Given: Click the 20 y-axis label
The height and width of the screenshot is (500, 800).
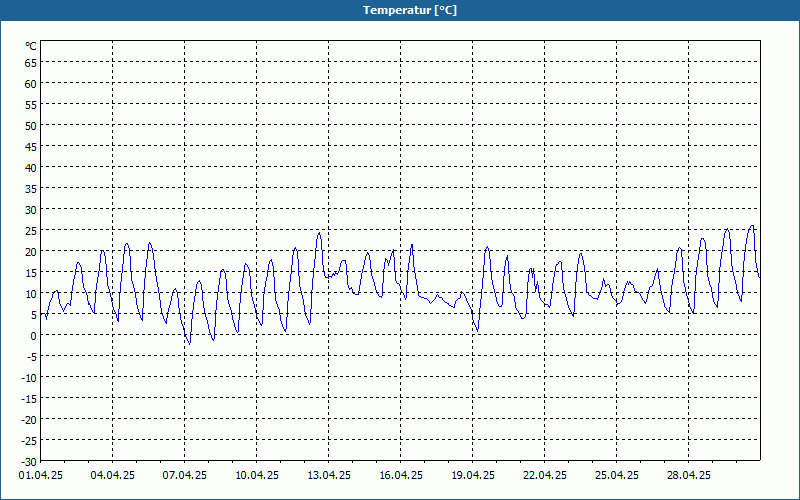Looking at the screenshot, I should click(31, 252).
